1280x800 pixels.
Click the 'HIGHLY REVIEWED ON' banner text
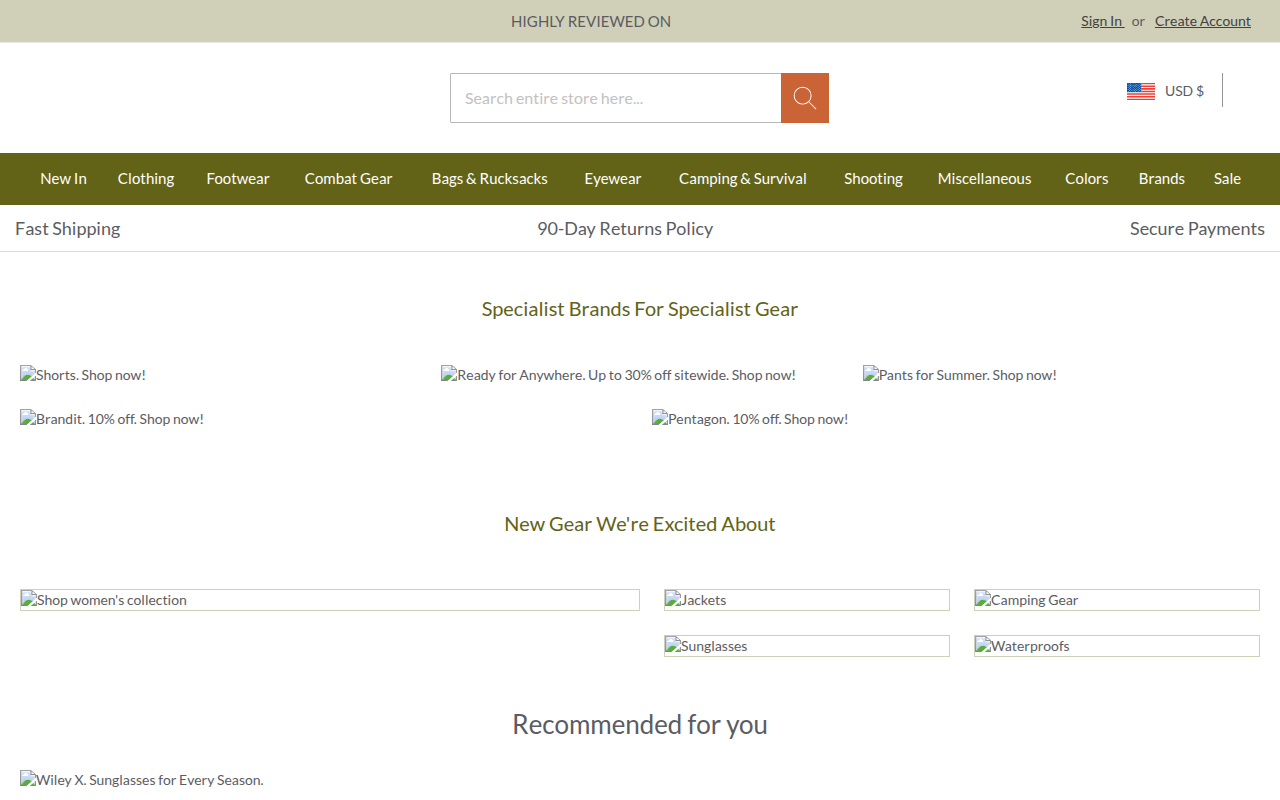[x=591, y=21]
